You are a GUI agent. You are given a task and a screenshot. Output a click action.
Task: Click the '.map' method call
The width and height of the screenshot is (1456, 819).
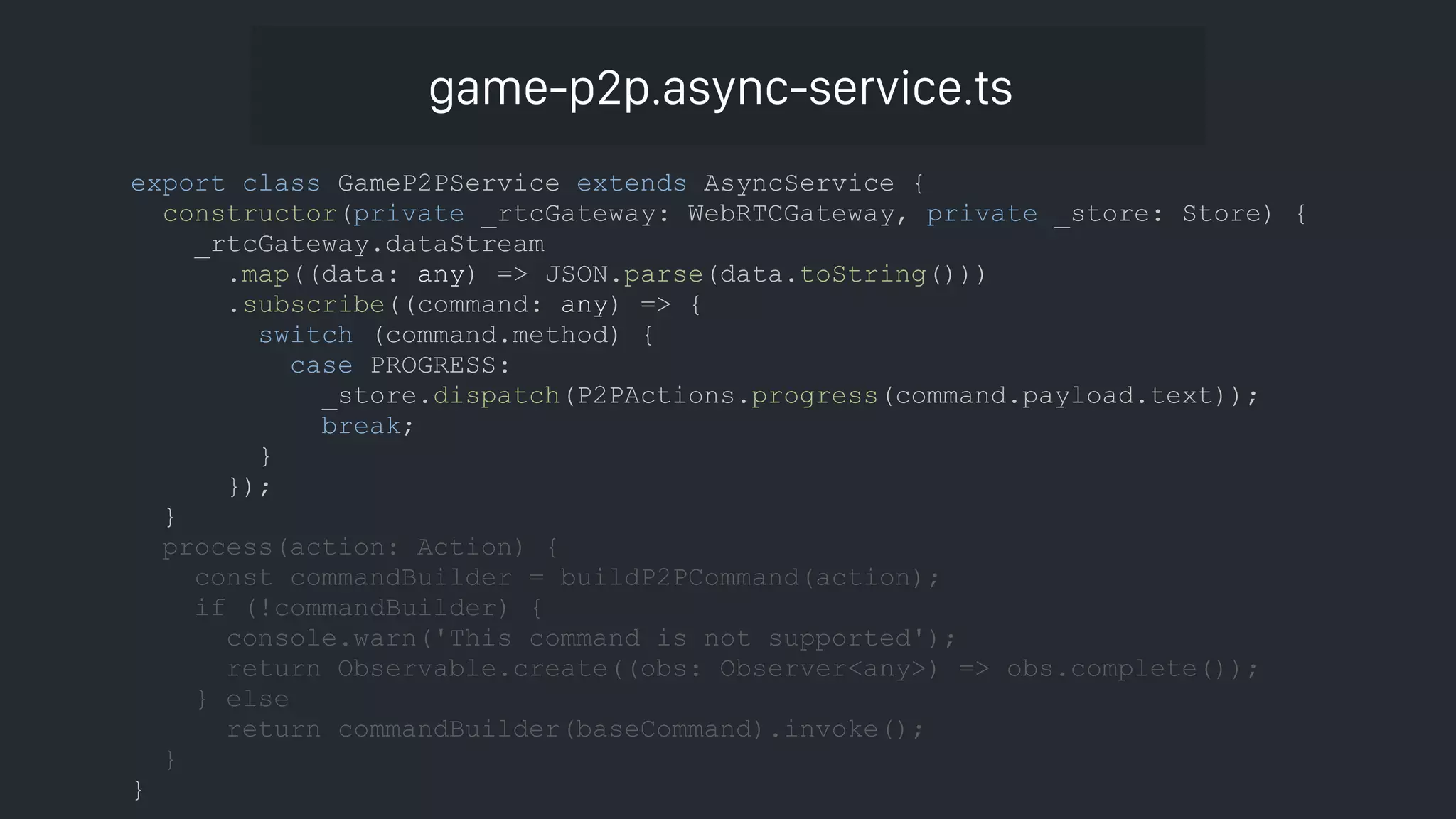point(259,274)
